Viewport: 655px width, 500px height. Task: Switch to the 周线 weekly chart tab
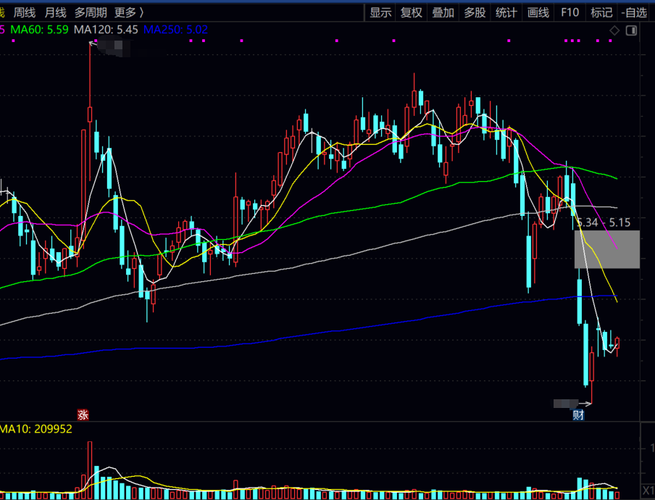pos(24,13)
